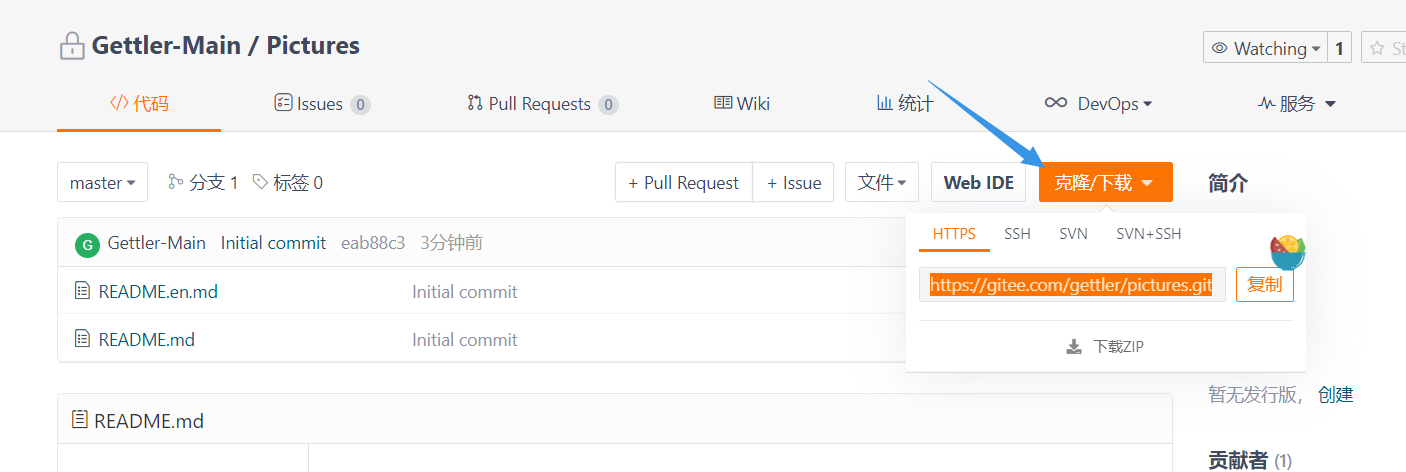Open the Web IDE button

(x=978, y=182)
